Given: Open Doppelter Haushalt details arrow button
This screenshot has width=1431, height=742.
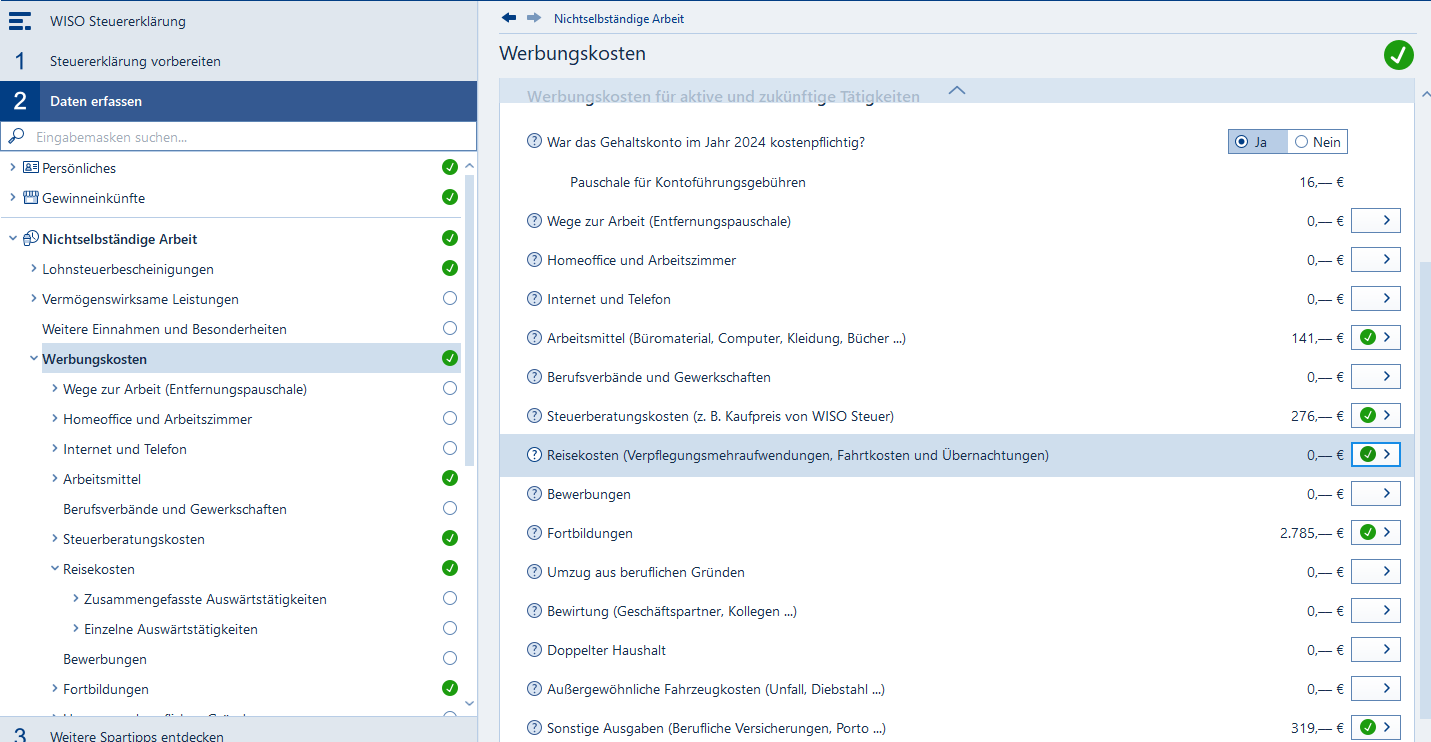Looking at the screenshot, I should coord(1376,650).
